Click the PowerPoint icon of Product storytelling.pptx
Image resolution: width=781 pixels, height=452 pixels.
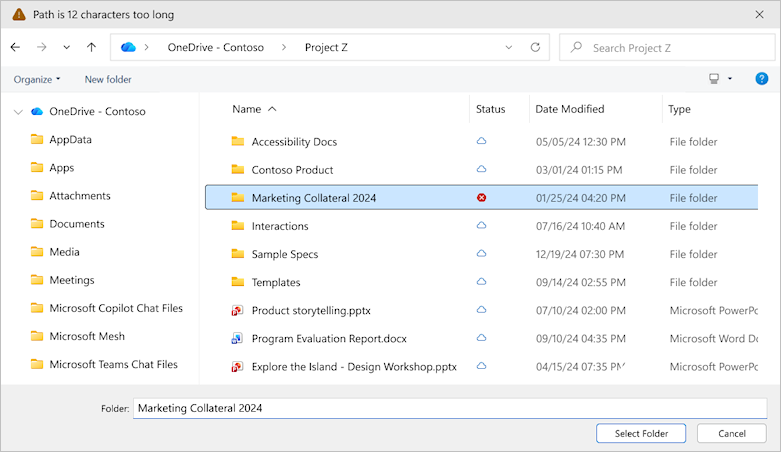(237, 311)
